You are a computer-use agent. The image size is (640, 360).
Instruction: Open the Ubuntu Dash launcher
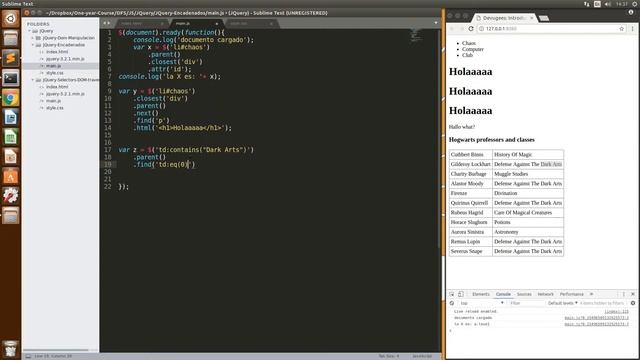11,19
